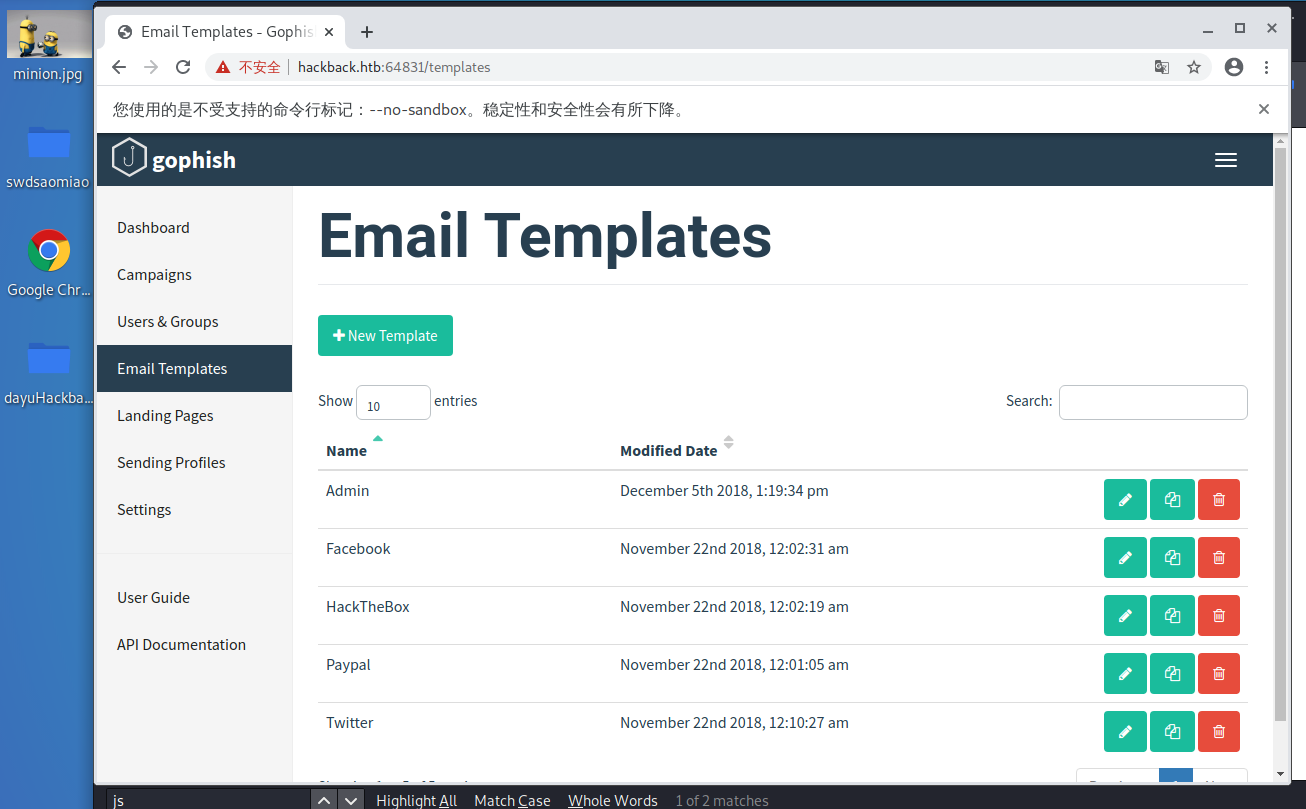Click the not-secure warning indicator
This screenshot has height=809, width=1306.
tap(248, 67)
